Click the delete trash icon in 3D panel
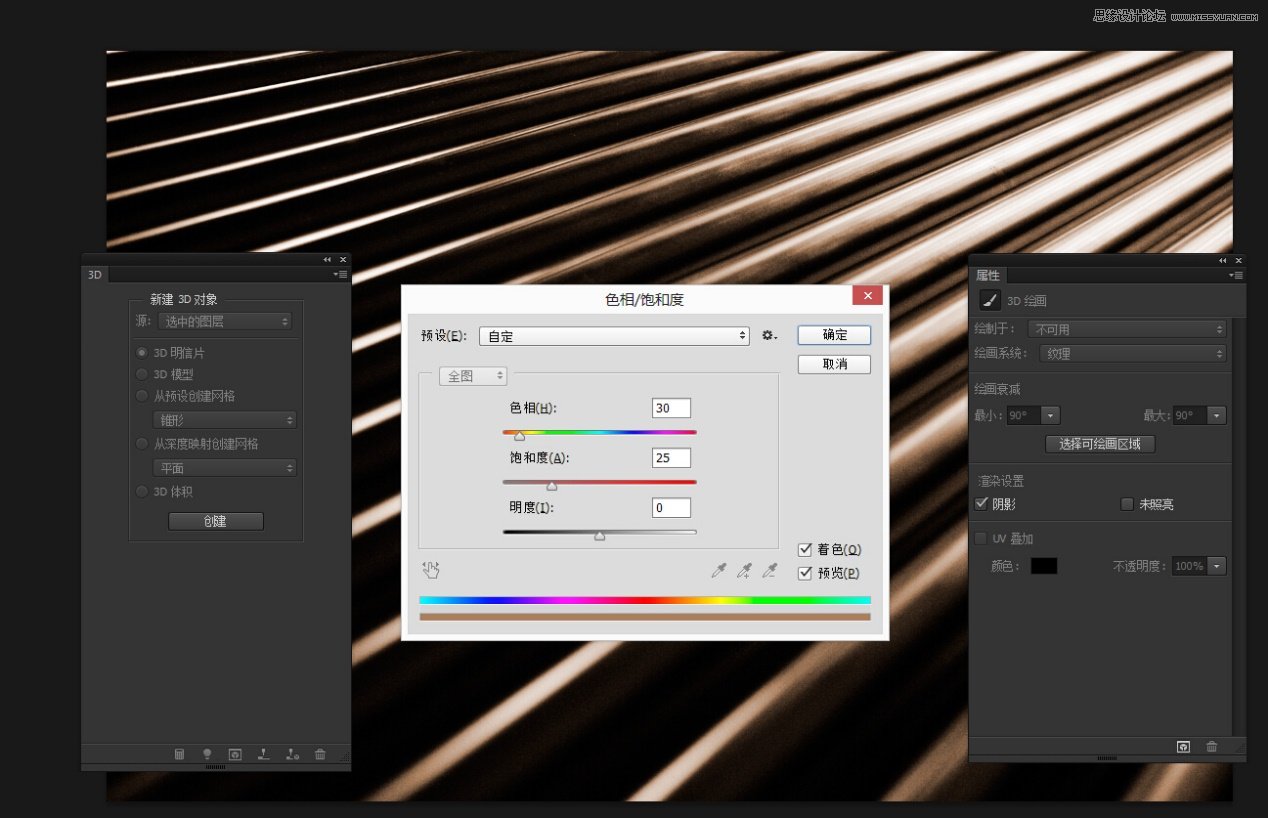The image size is (1268, 818). (320, 754)
